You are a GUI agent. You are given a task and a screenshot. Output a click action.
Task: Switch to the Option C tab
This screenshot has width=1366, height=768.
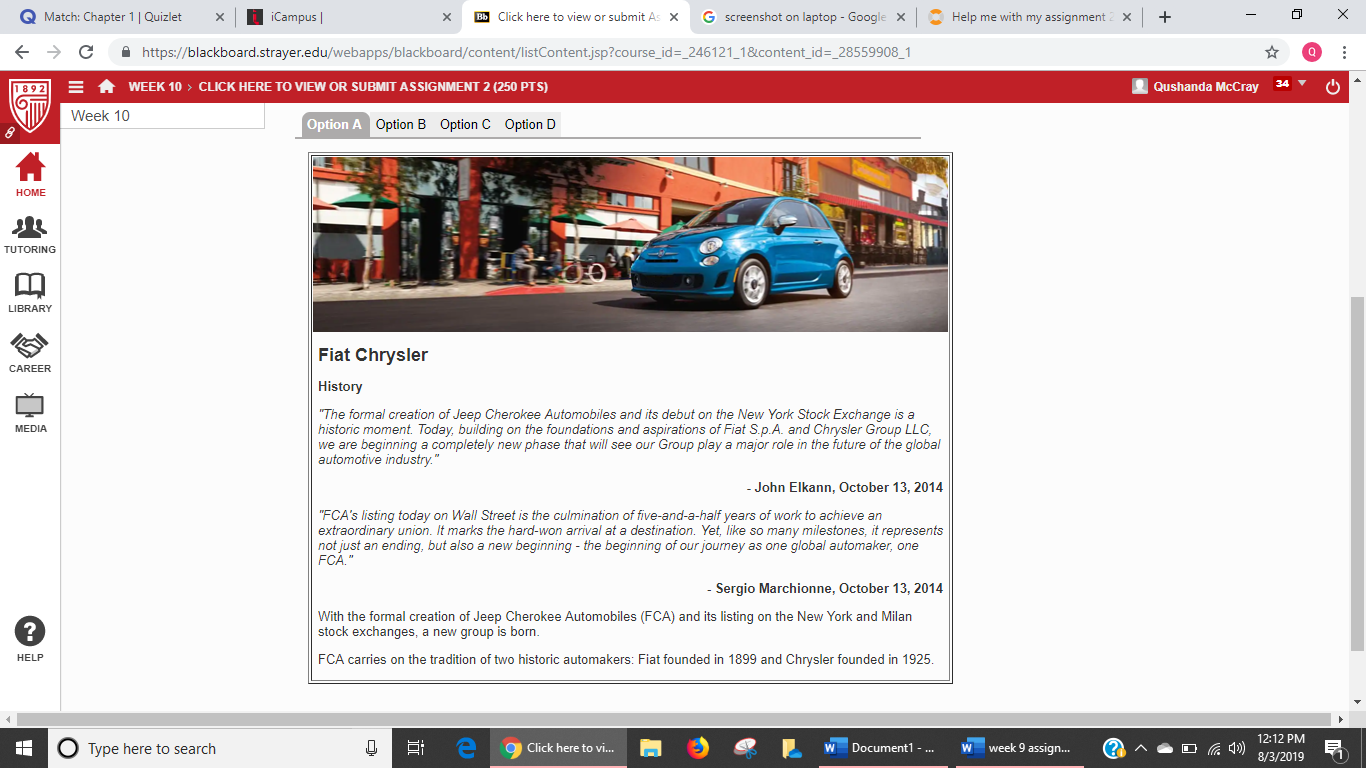click(465, 124)
